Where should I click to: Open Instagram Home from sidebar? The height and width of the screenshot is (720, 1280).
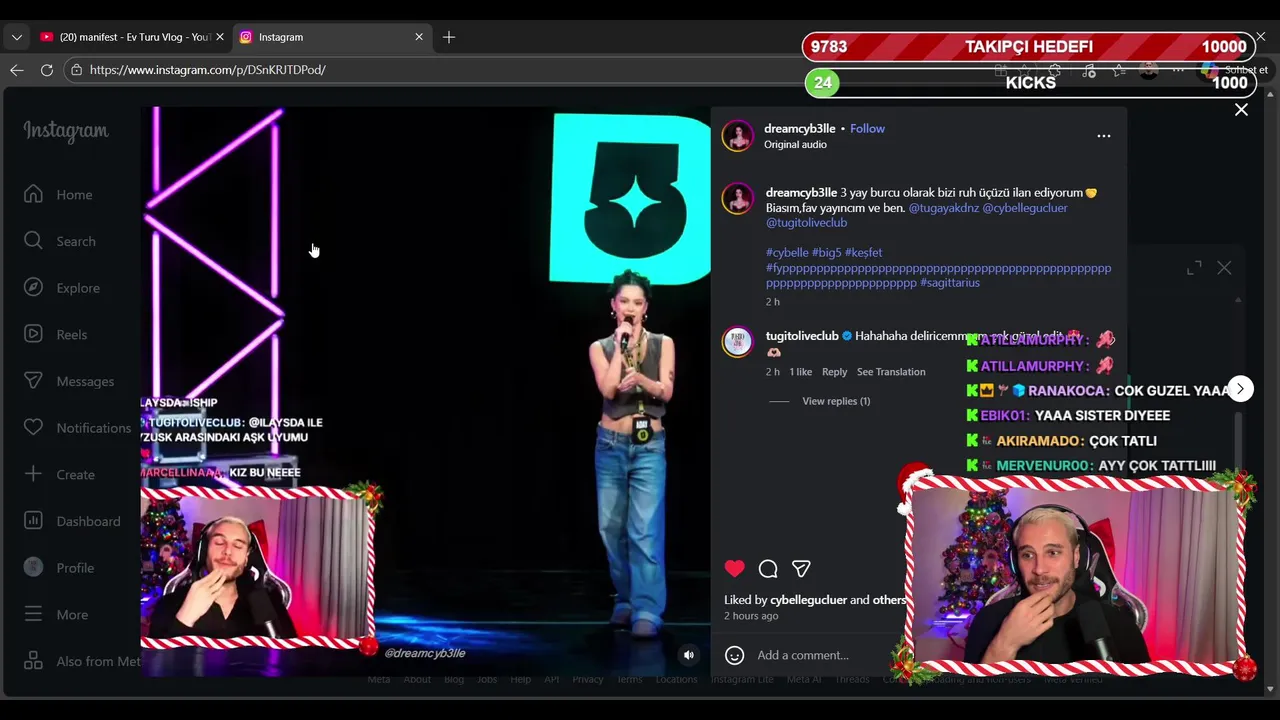click(58, 194)
